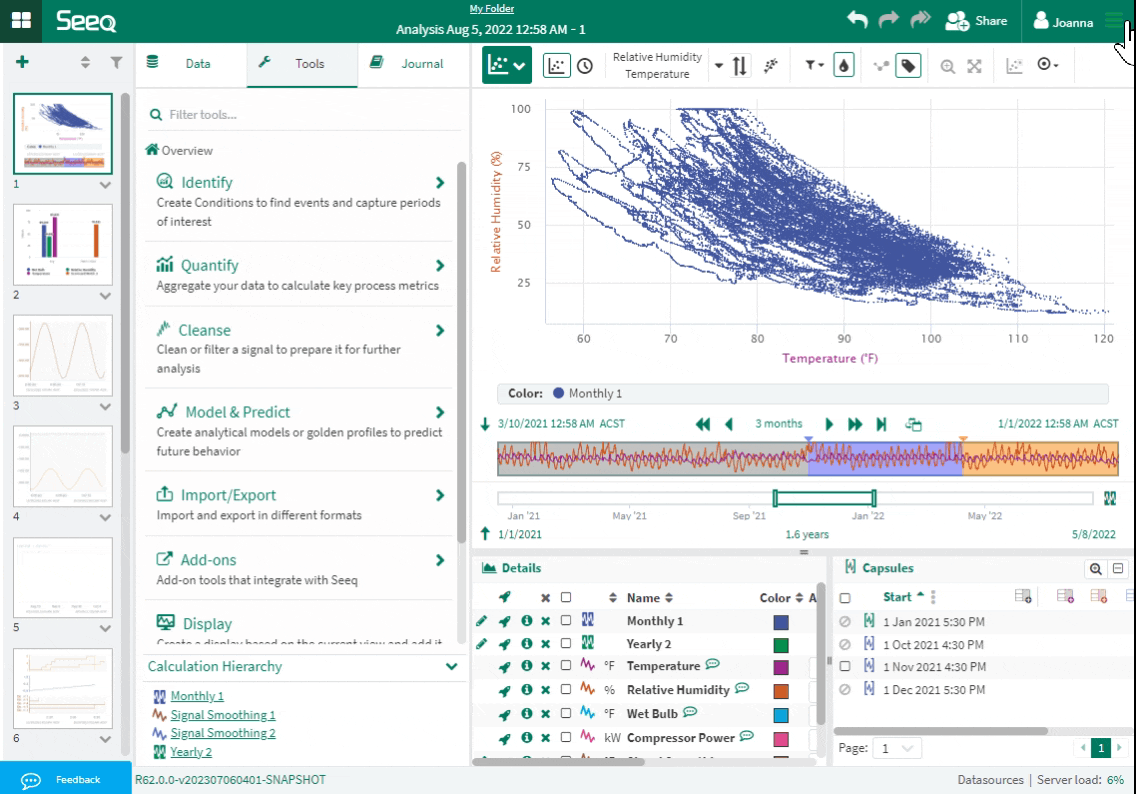Click the labels tag toolbar icon
Screen dimensions: 1136x794
pos(908,65)
